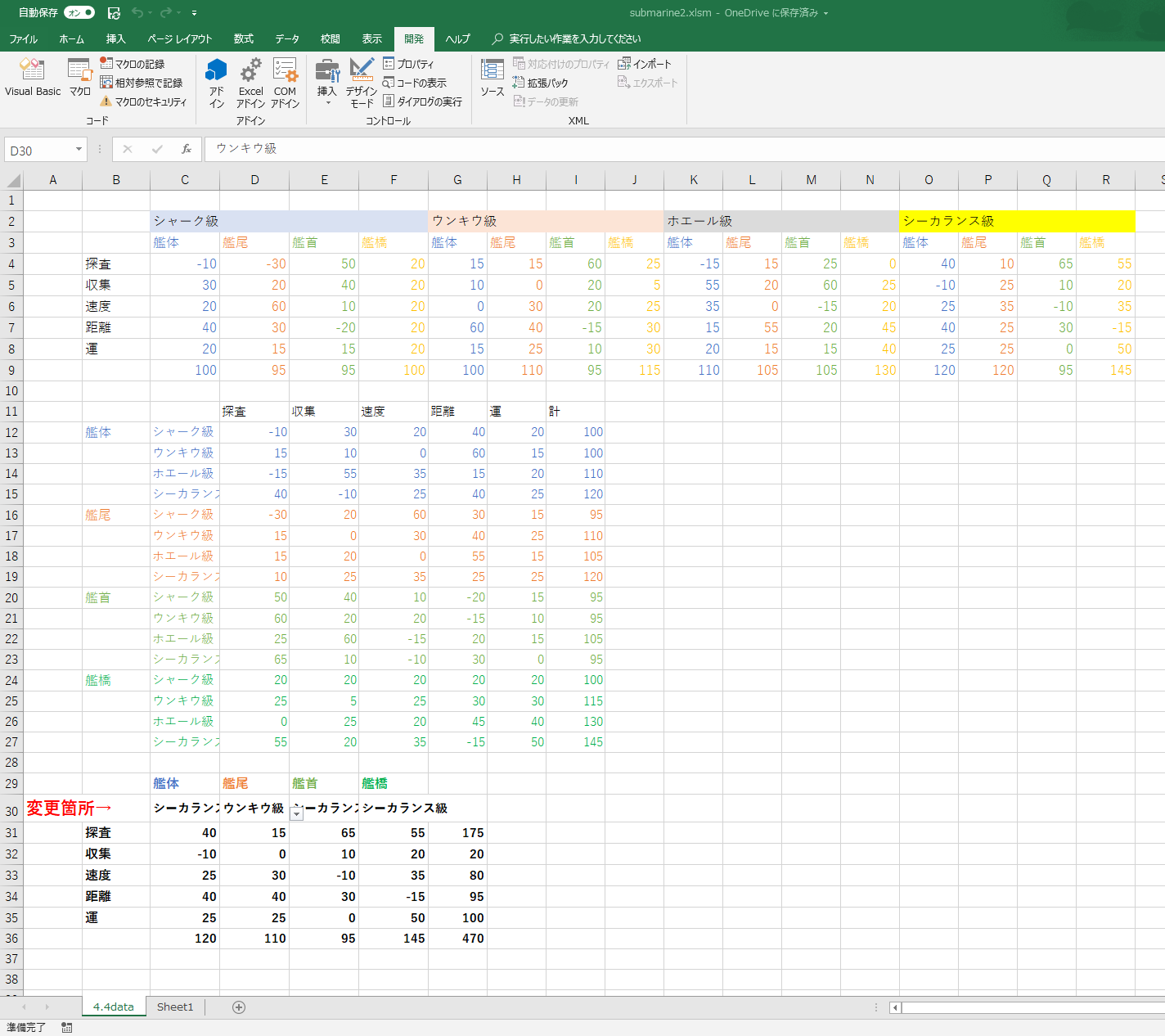Click the マクロ (Macros) icon

click(x=79, y=78)
